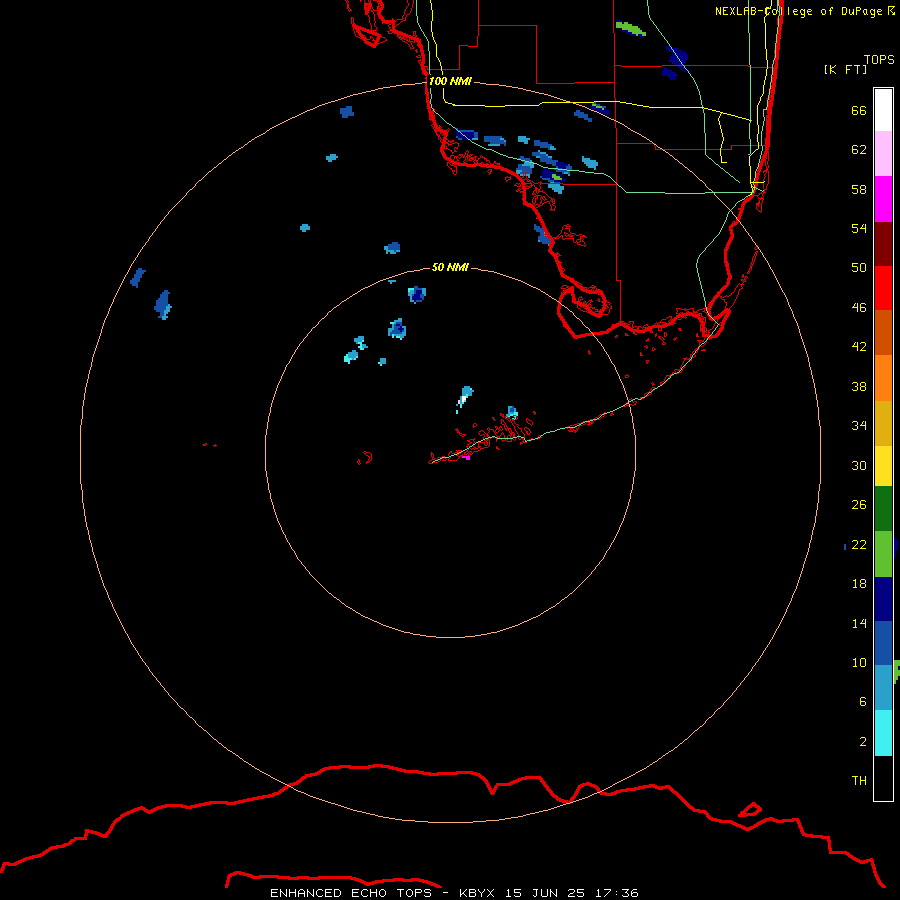This screenshot has height=900, width=900.
Task: Pick the dark orange swatch in the legend
Action: coord(883,333)
